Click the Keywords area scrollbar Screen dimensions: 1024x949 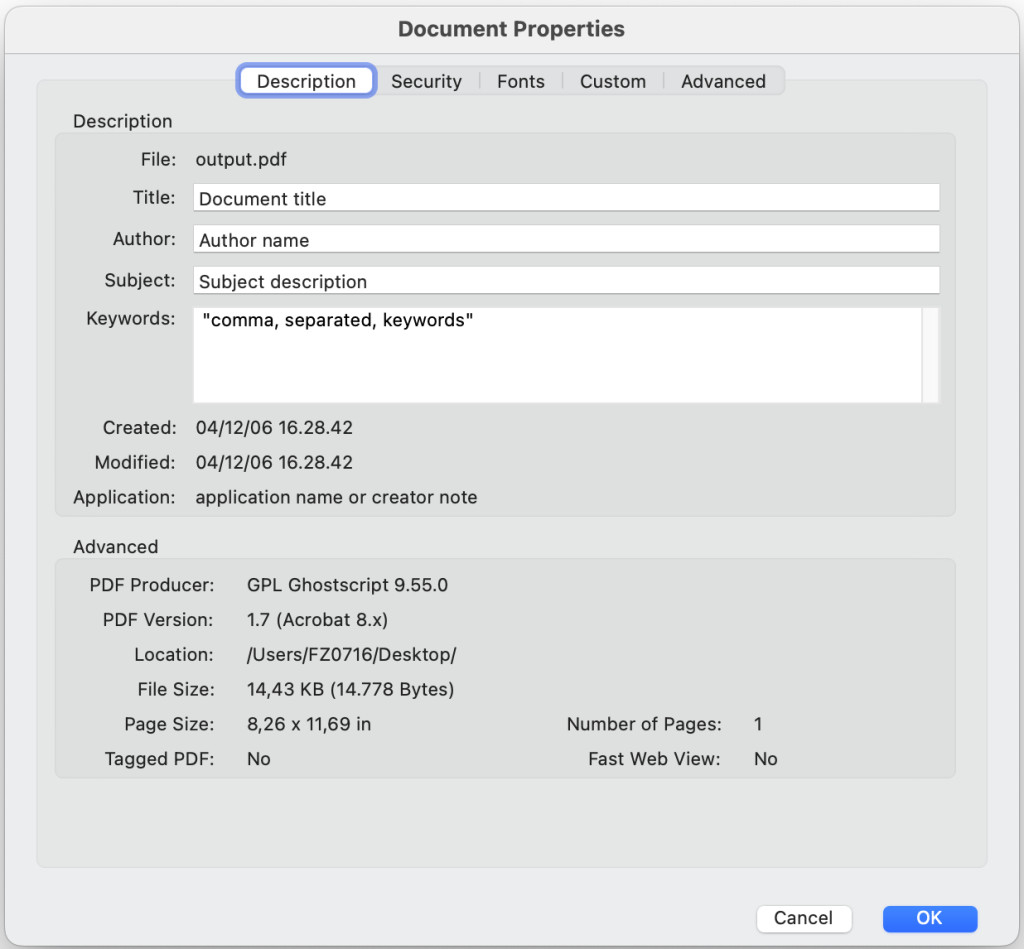(x=931, y=355)
